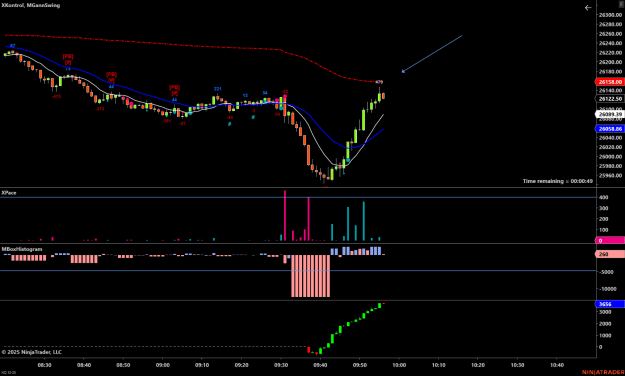Click the 10:20 time axis label
This screenshot has height=376, width=625.
[x=478, y=365]
